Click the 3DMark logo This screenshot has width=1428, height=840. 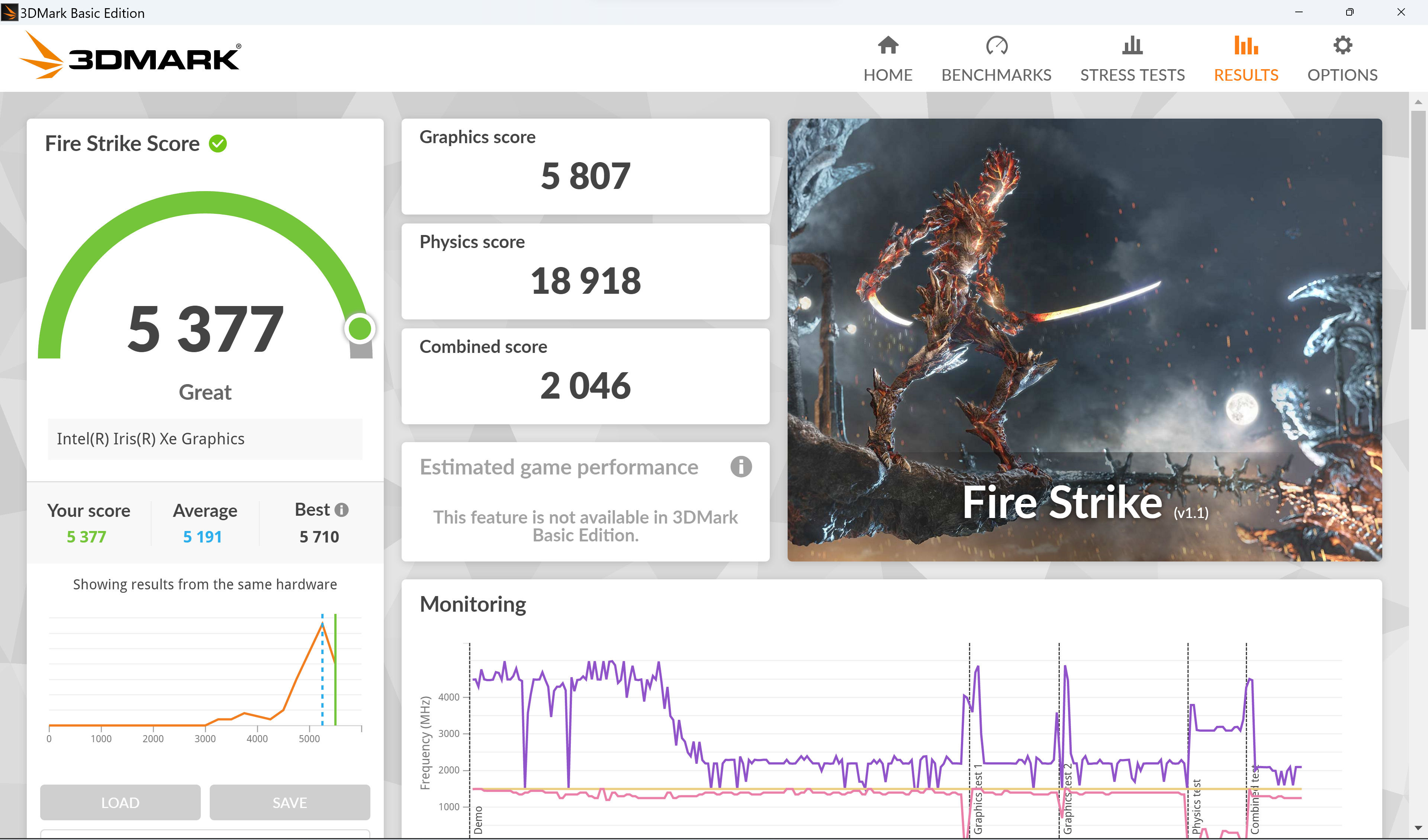pos(130,57)
